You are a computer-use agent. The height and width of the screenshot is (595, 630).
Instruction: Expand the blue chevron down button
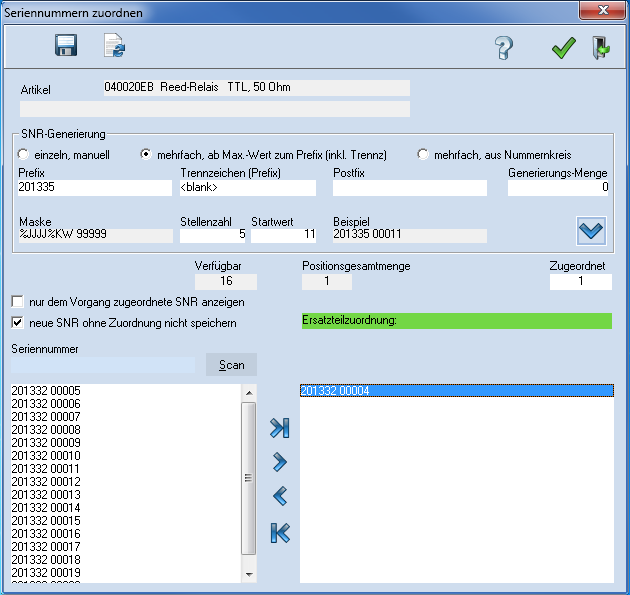pyautogui.click(x=592, y=230)
